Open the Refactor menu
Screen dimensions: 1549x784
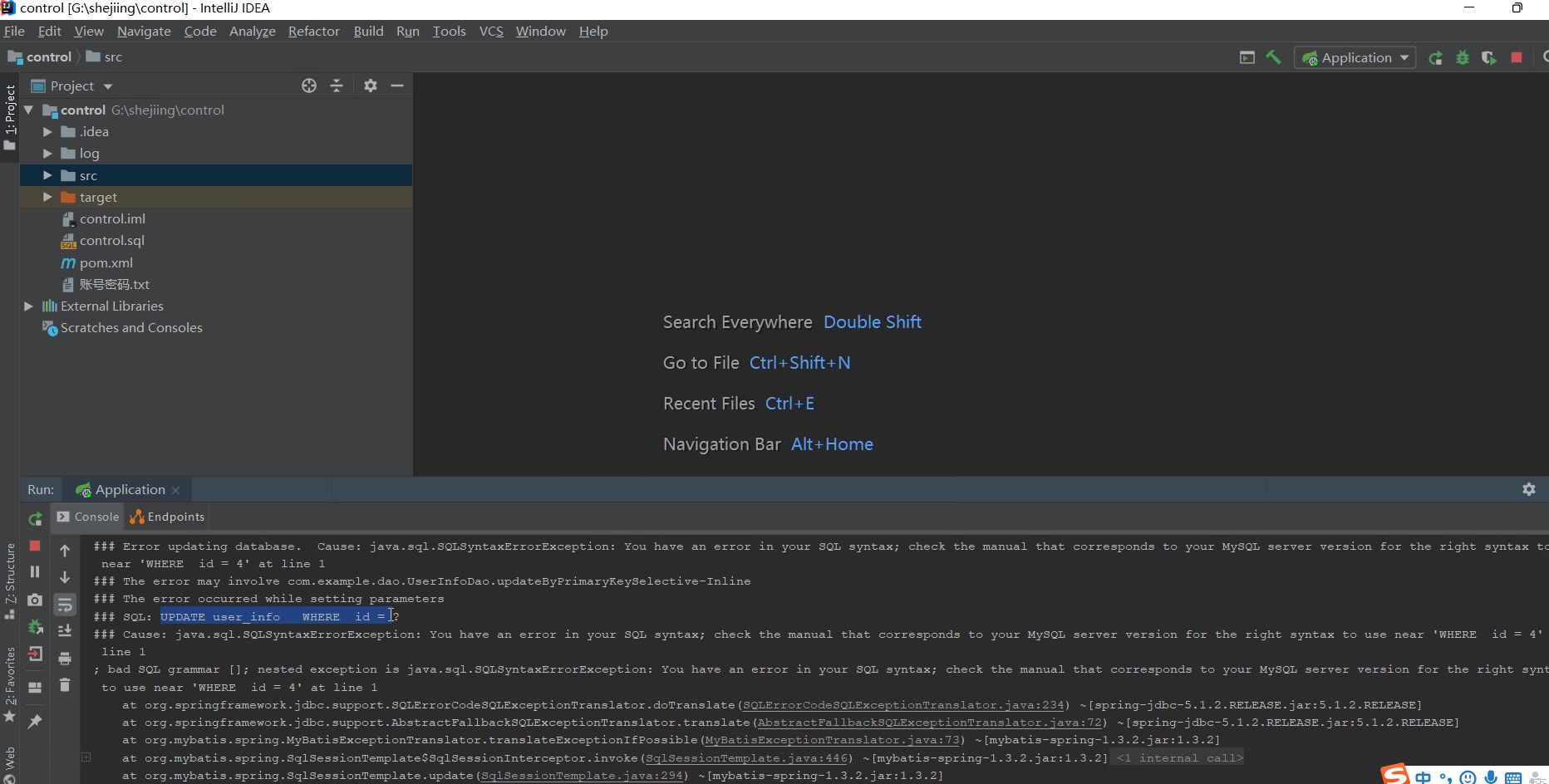(314, 31)
